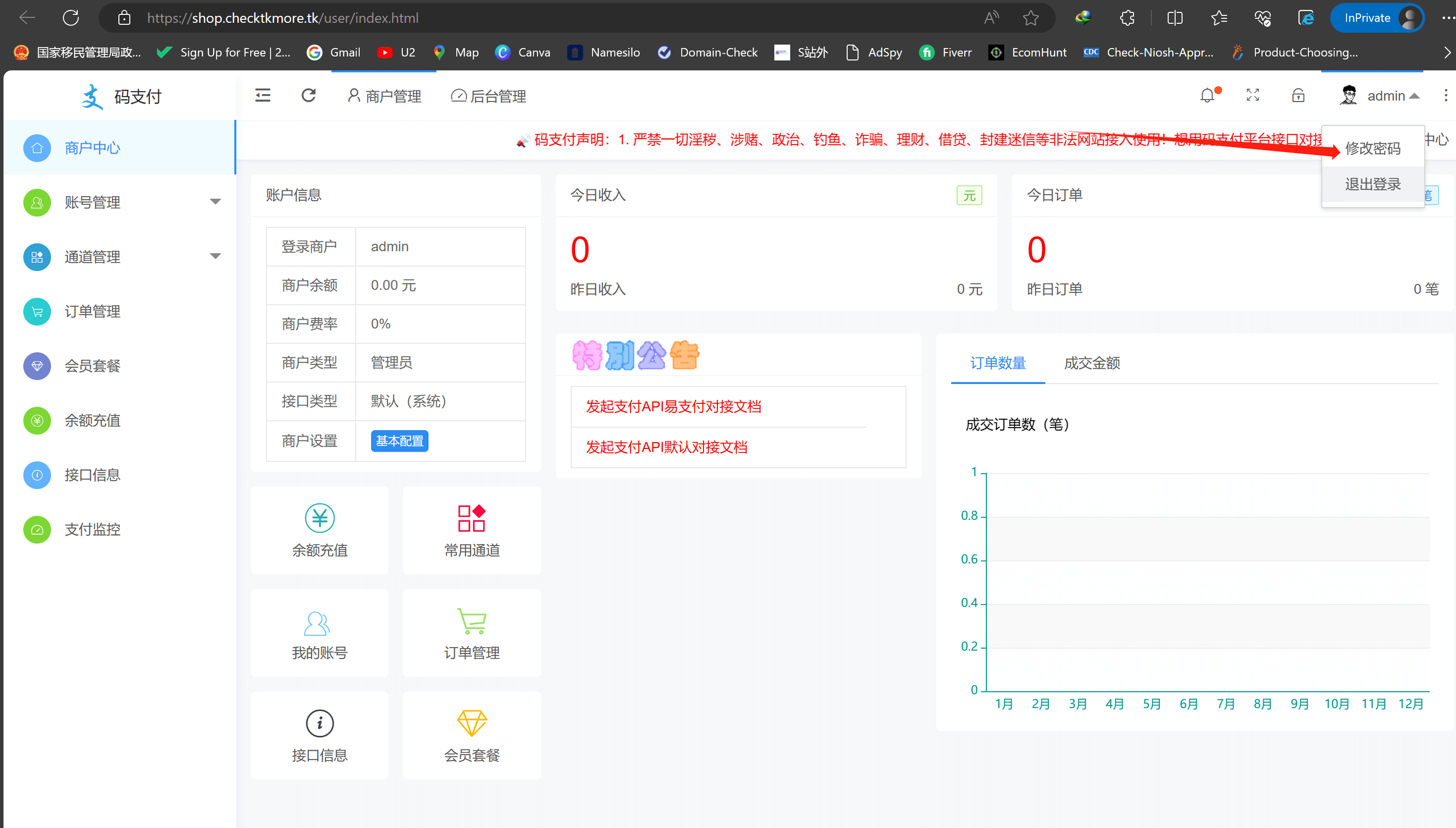Open the browser extensions puzzle icon

(x=1128, y=18)
